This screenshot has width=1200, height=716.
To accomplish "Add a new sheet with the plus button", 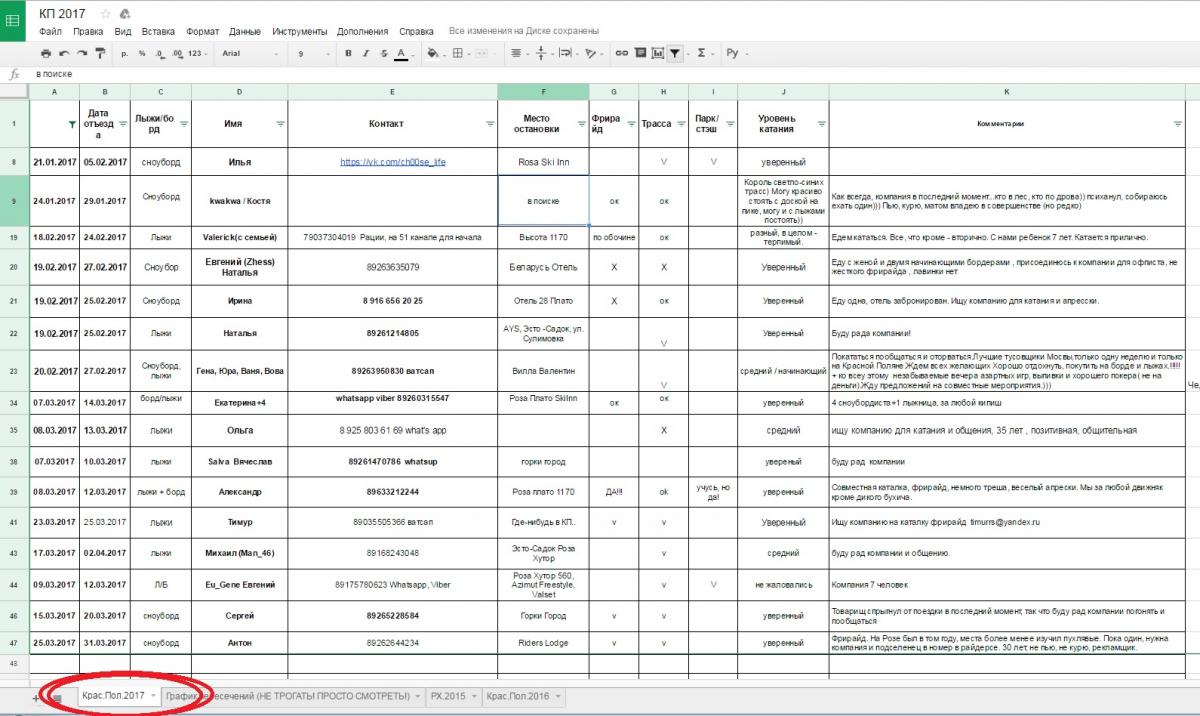I will (x=37, y=697).
